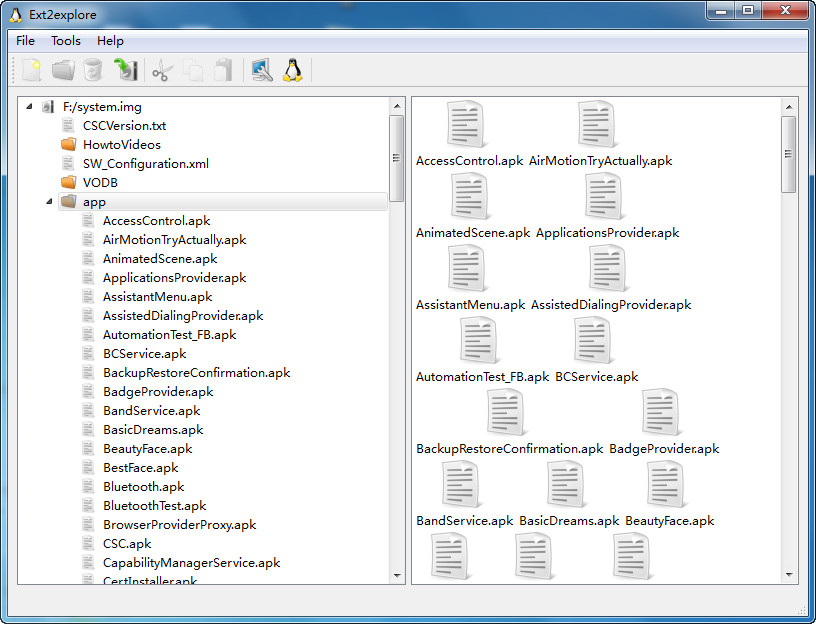Click the save-to-disk green arrow icon

pyautogui.click(x=125, y=70)
